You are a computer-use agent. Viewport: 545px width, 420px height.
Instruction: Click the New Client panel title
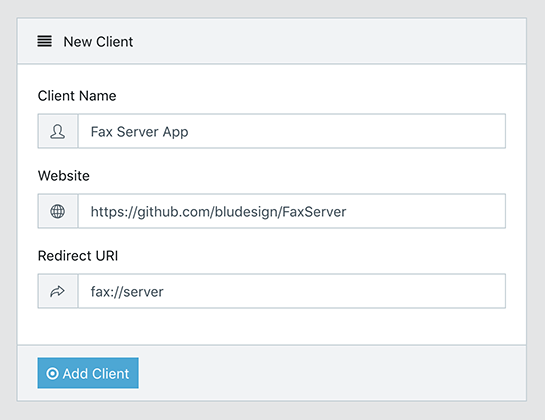point(98,42)
